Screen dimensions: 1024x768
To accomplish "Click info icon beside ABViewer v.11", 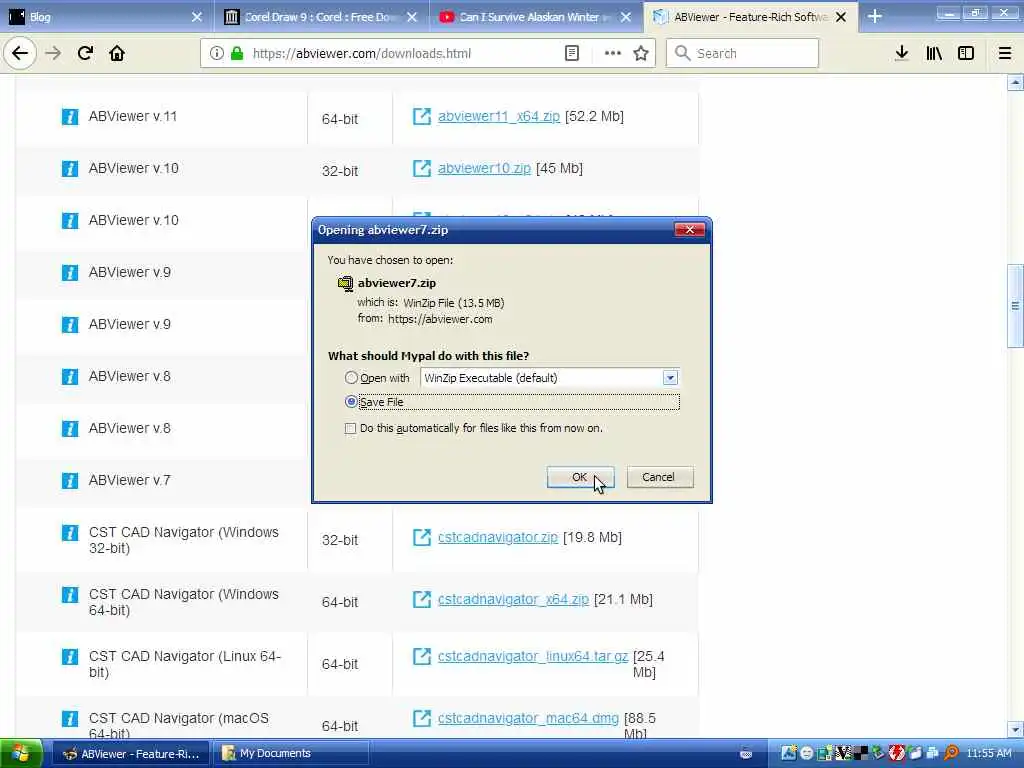I will [x=70, y=116].
